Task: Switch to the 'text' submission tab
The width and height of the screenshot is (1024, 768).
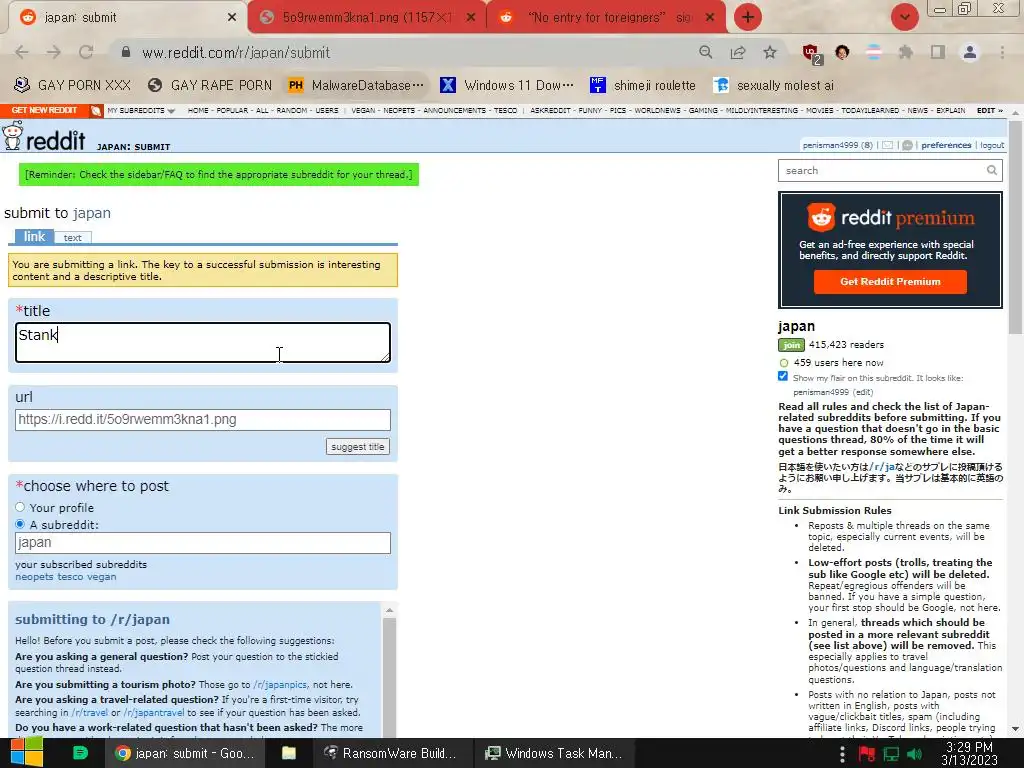Action: click(72, 238)
